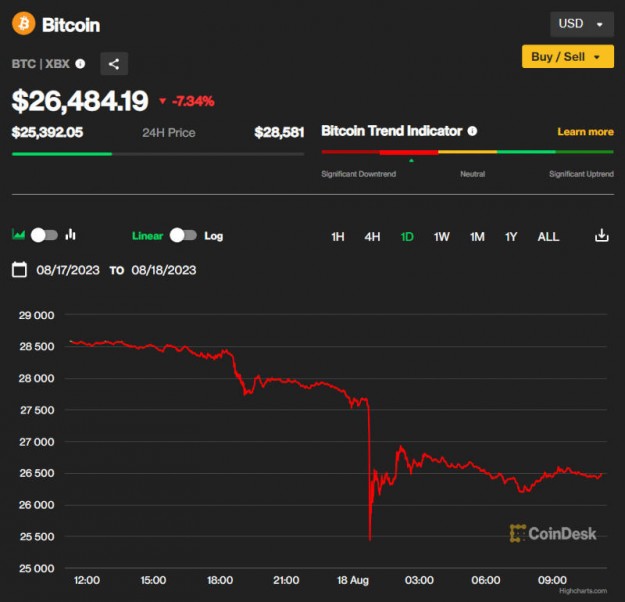Download chart using the download icon

pyautogui.click(x=601, y=236)
